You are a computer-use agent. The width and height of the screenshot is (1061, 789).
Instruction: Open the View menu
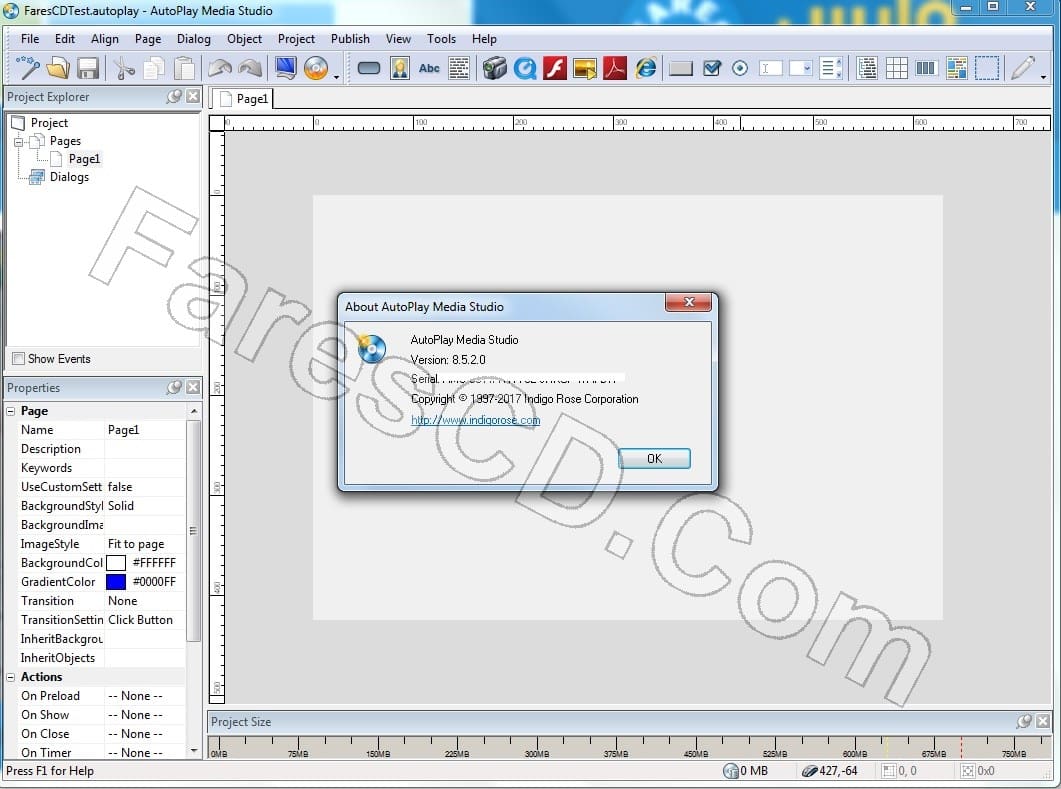pos(398,39)
